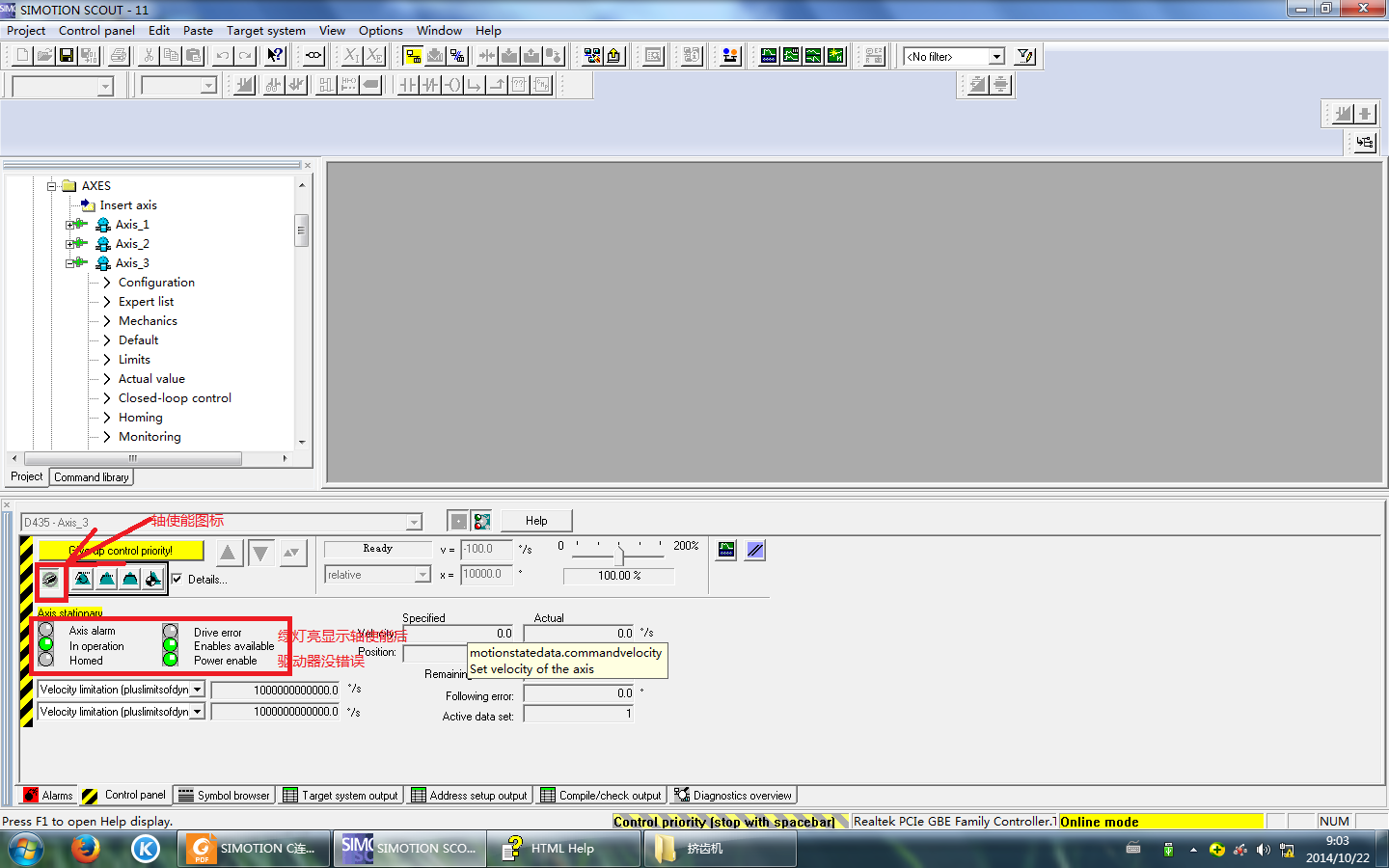The width and height of the screenshot is (1389, 868).
Task: Click the Print toolbar icon
Action: (119, 56)
